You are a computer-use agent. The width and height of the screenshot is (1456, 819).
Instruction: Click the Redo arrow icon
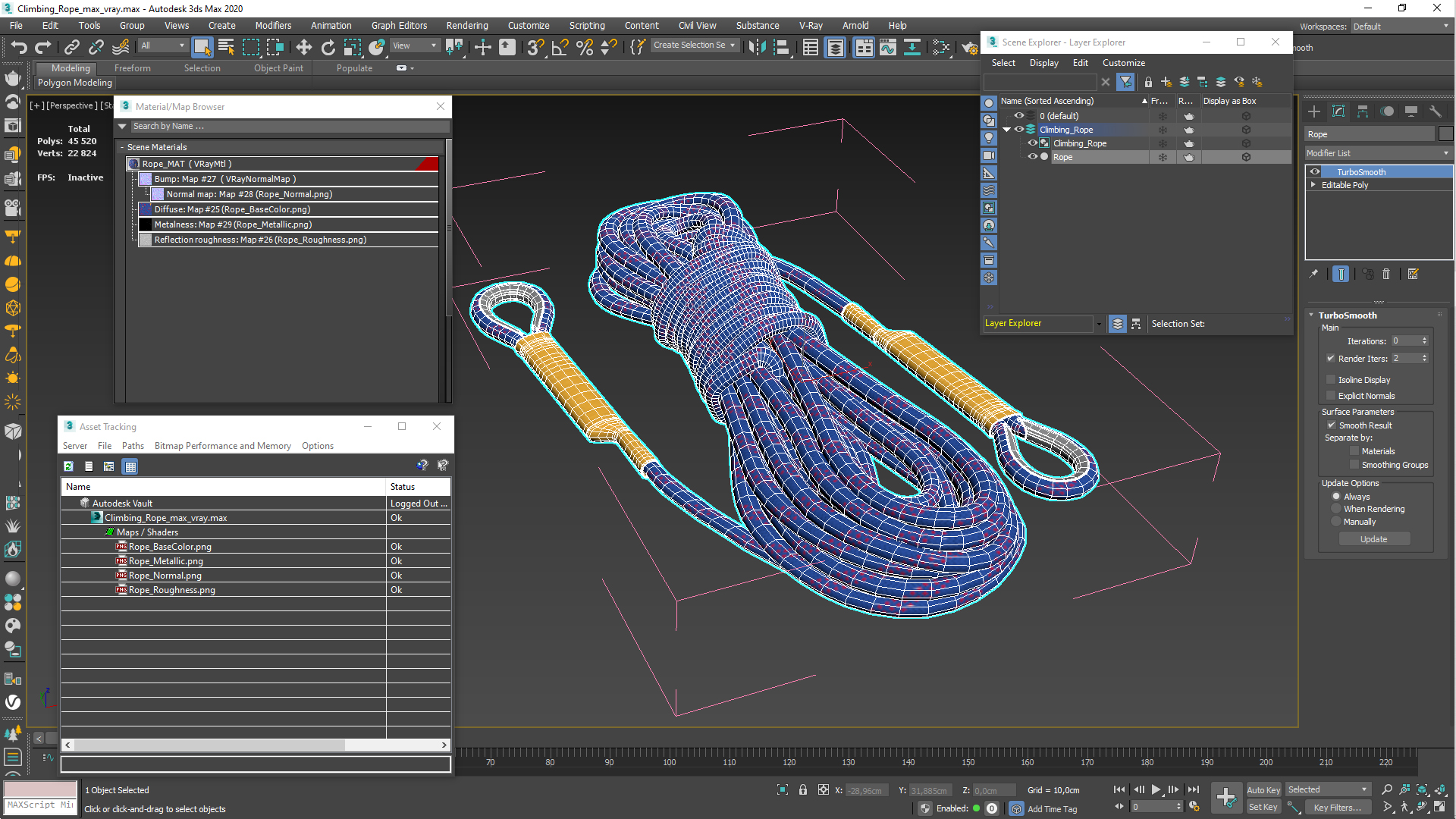[x=42, y=47]
